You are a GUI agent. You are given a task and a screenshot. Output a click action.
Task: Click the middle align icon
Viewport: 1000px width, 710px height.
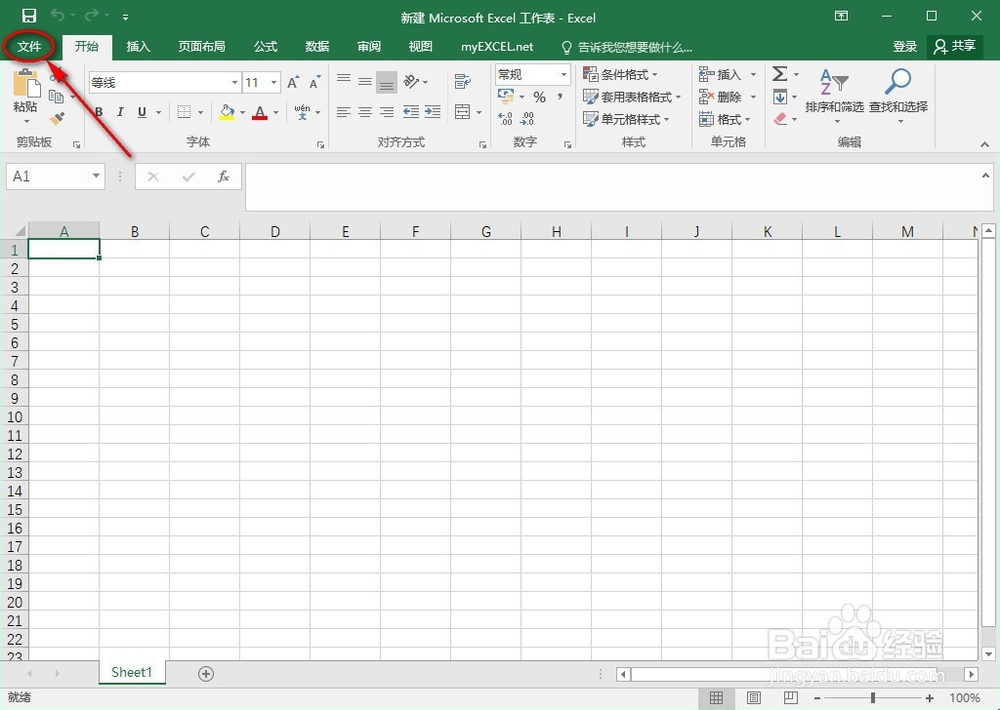[365, 81]
